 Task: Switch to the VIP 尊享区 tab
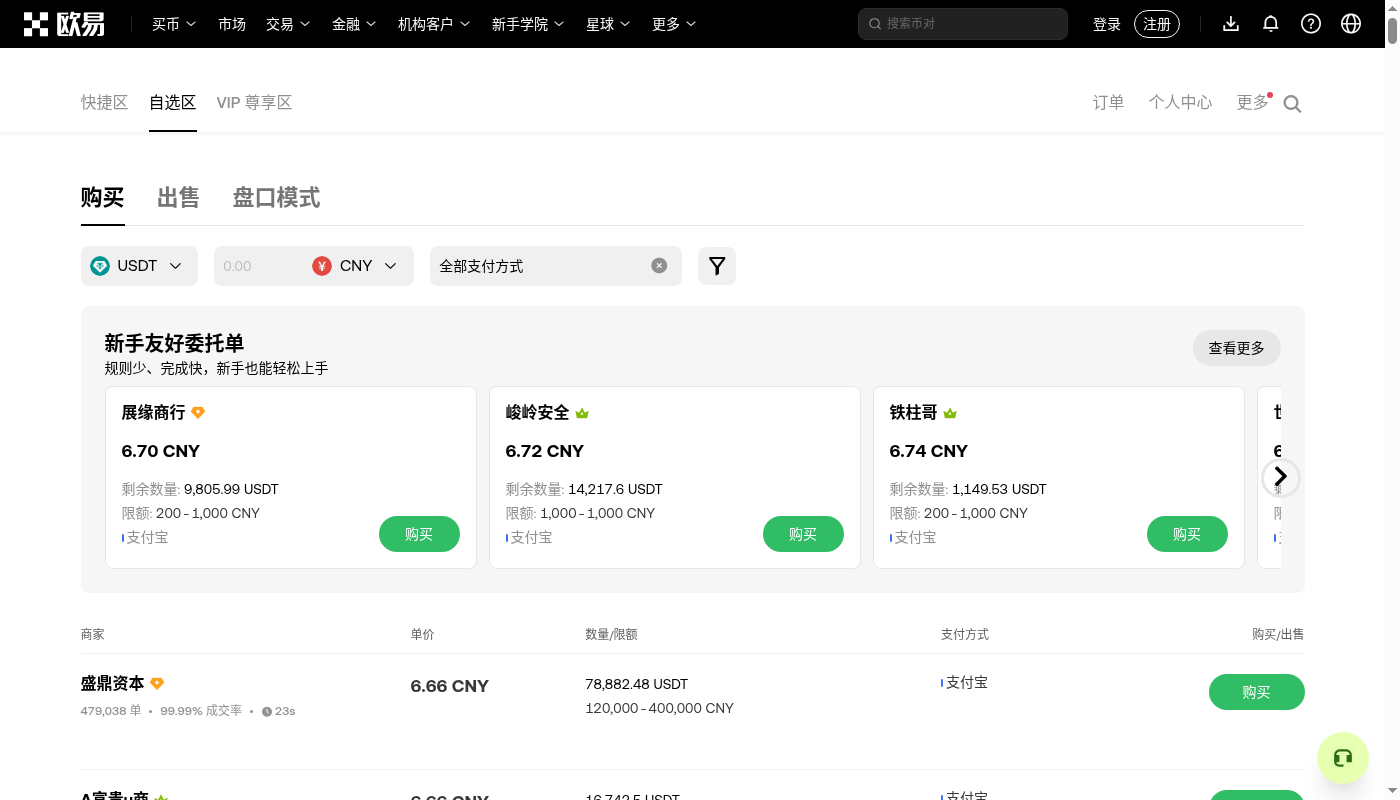click(254, 102)
